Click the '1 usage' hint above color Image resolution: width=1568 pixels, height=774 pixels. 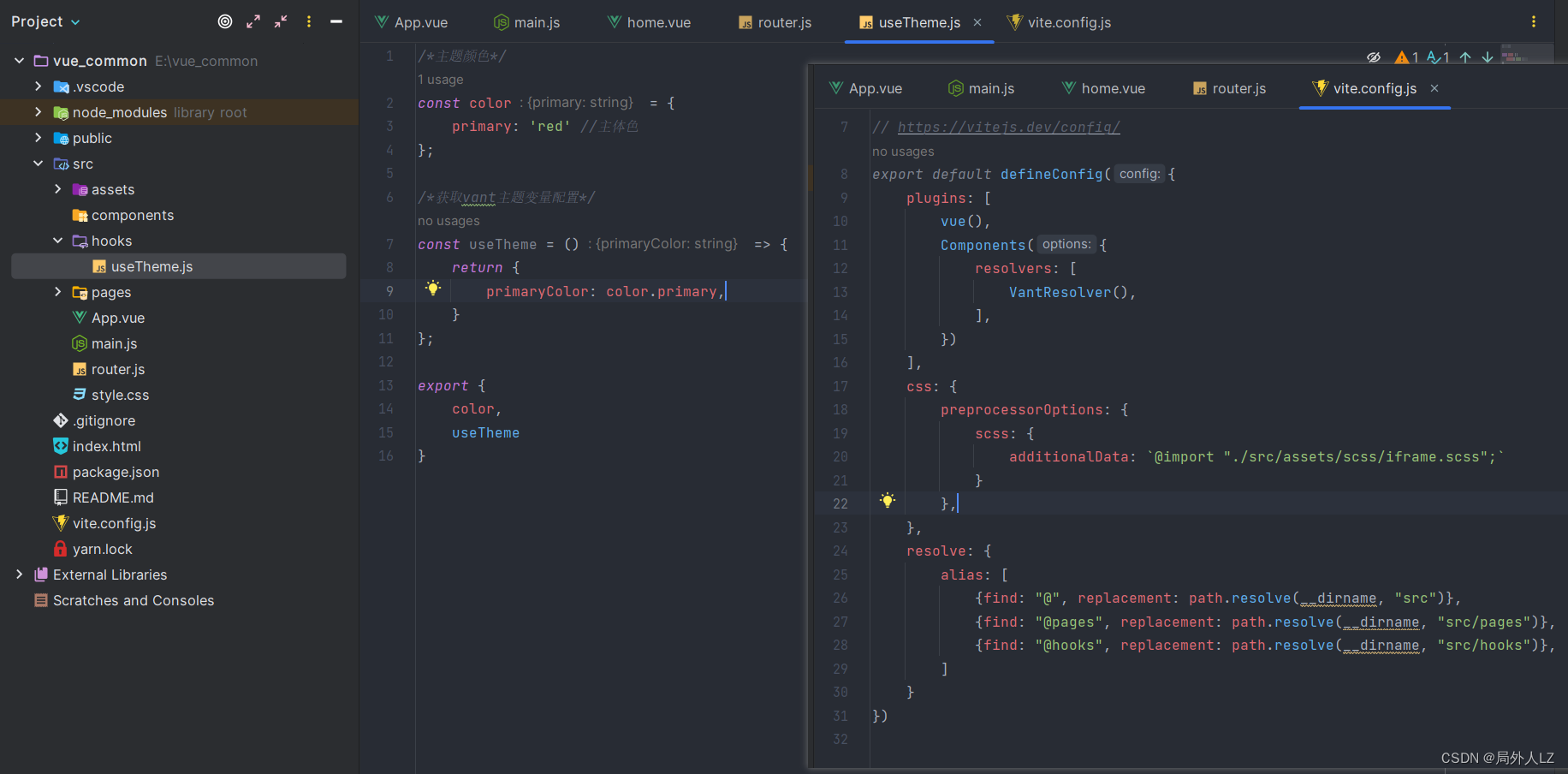440,80
